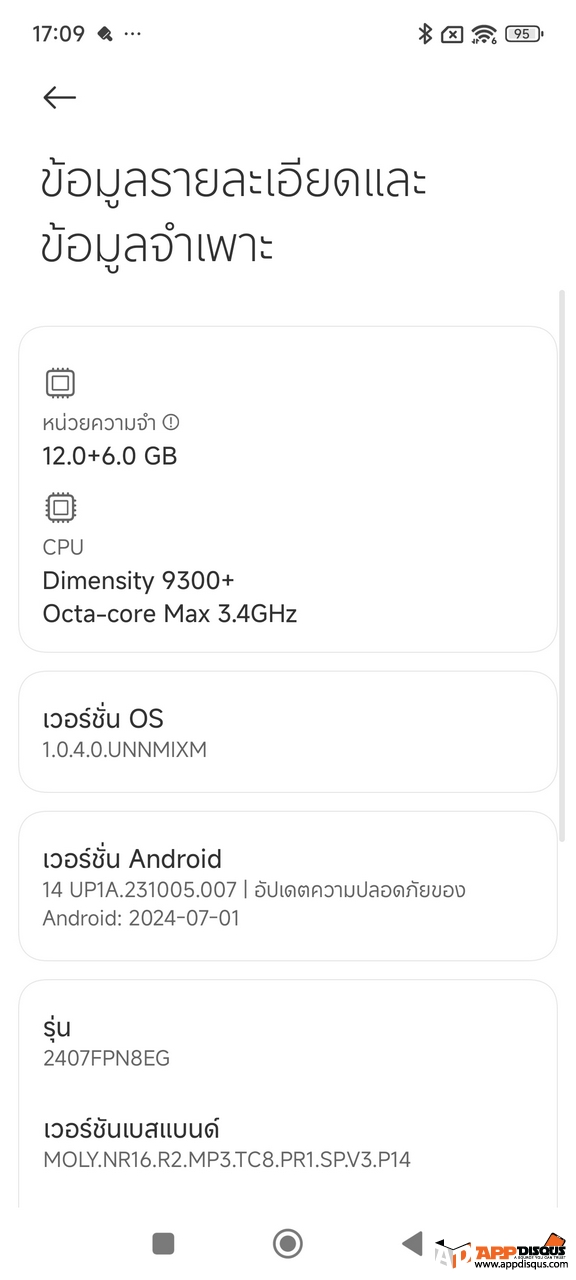
Task: Tap the square recent apps button
Action: click(163, 1243)
